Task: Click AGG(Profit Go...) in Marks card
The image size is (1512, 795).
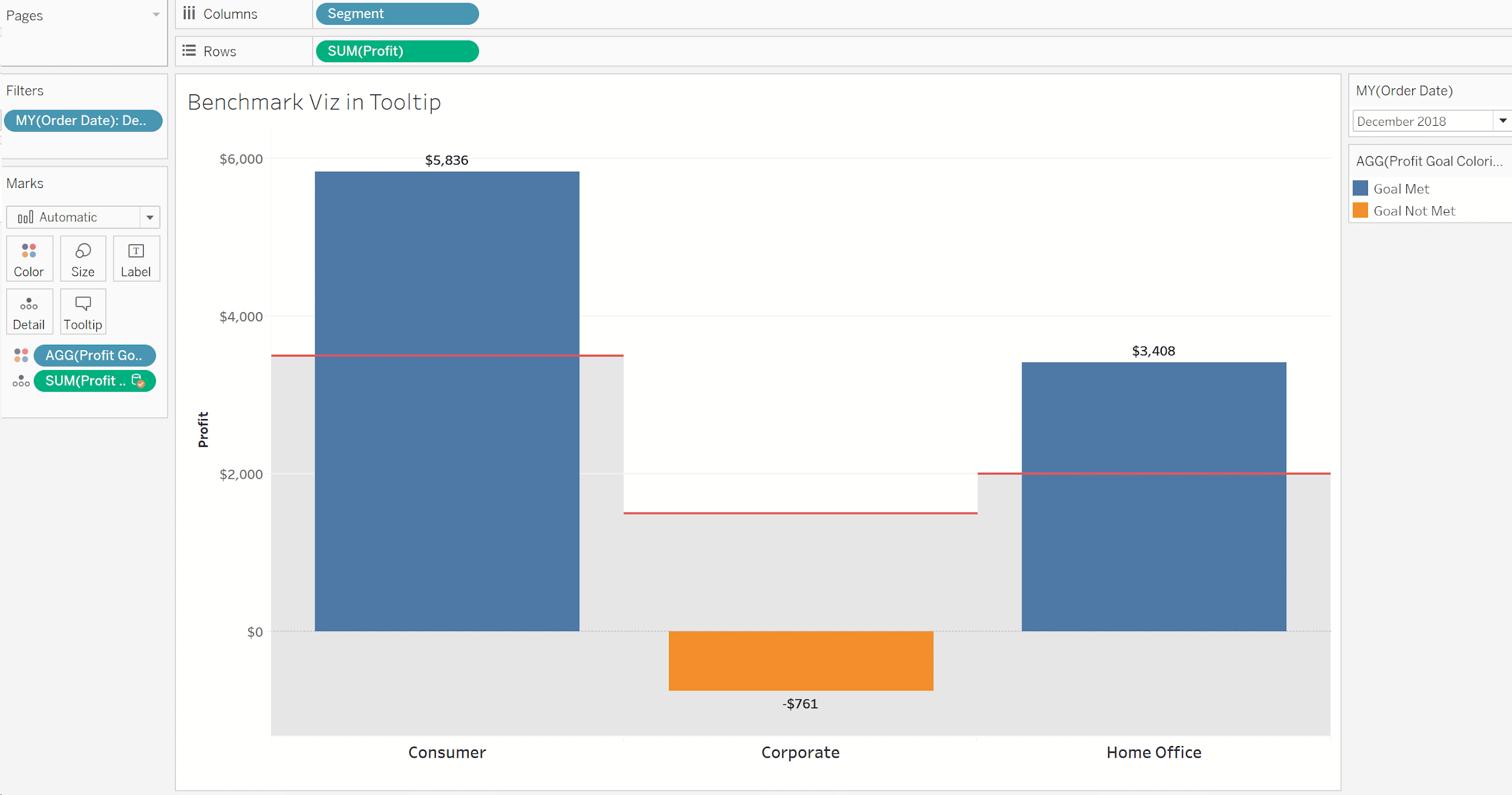Action: coord(95,355)
